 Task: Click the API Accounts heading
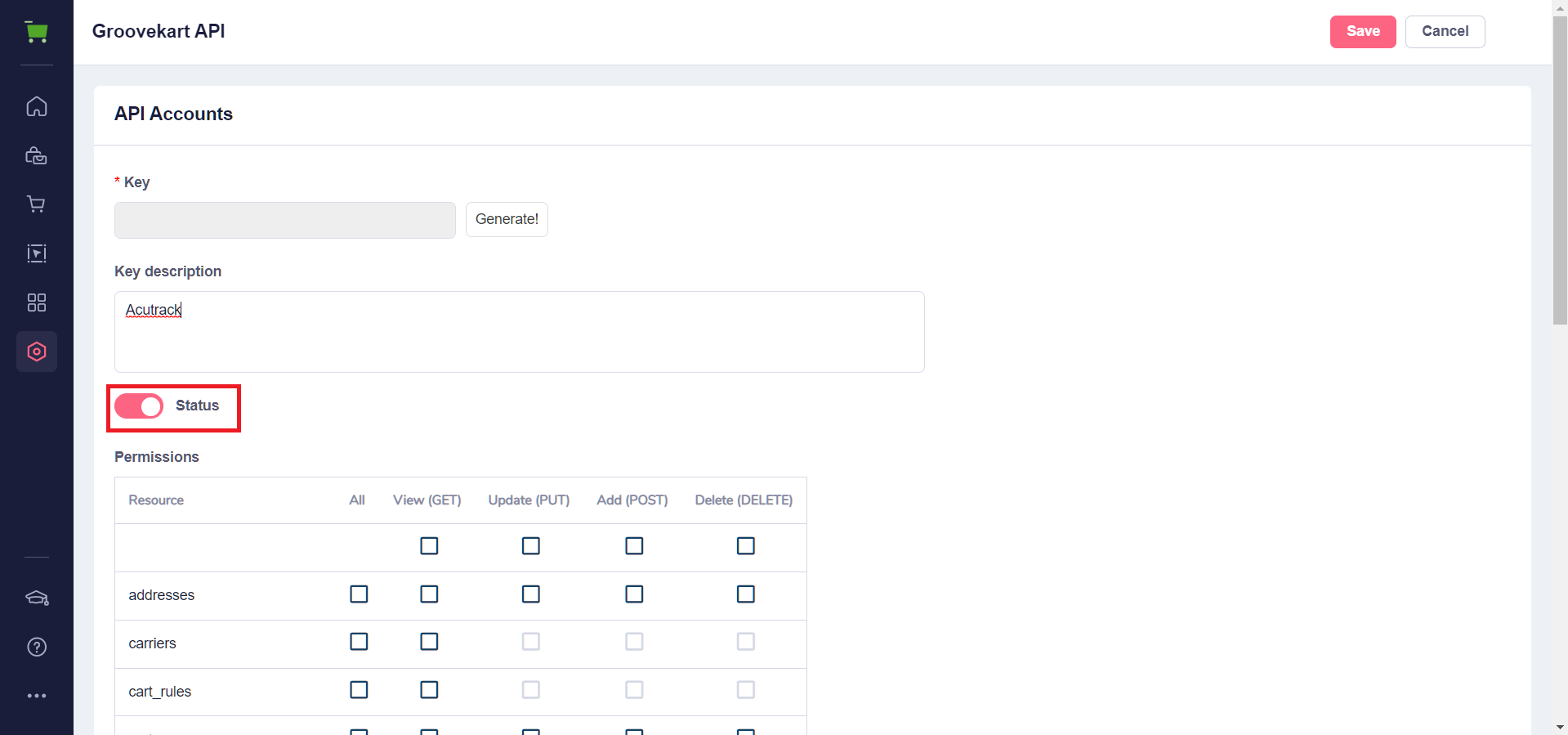pyautogui.click(x=173, y=114)
